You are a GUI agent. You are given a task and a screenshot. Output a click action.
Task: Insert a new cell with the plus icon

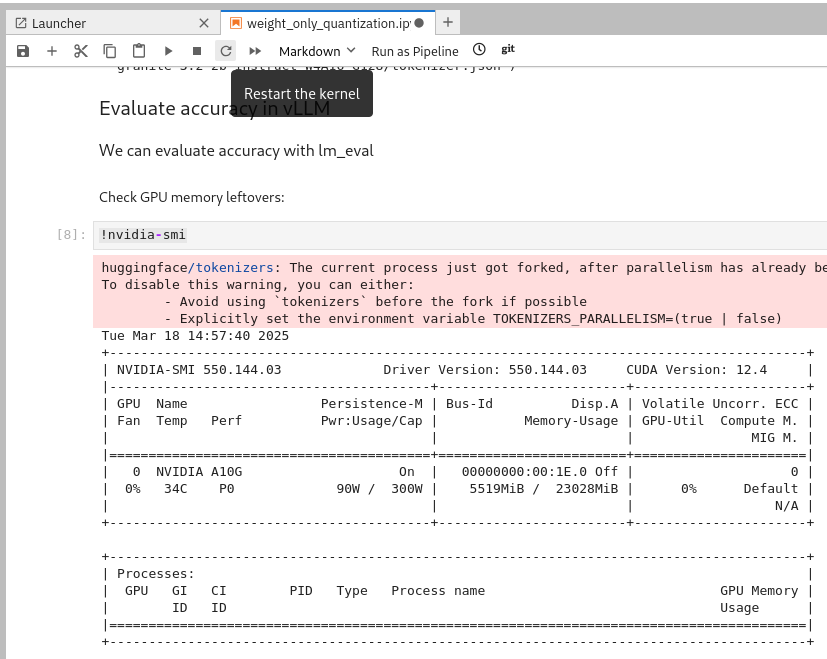(x=52, y=51)
